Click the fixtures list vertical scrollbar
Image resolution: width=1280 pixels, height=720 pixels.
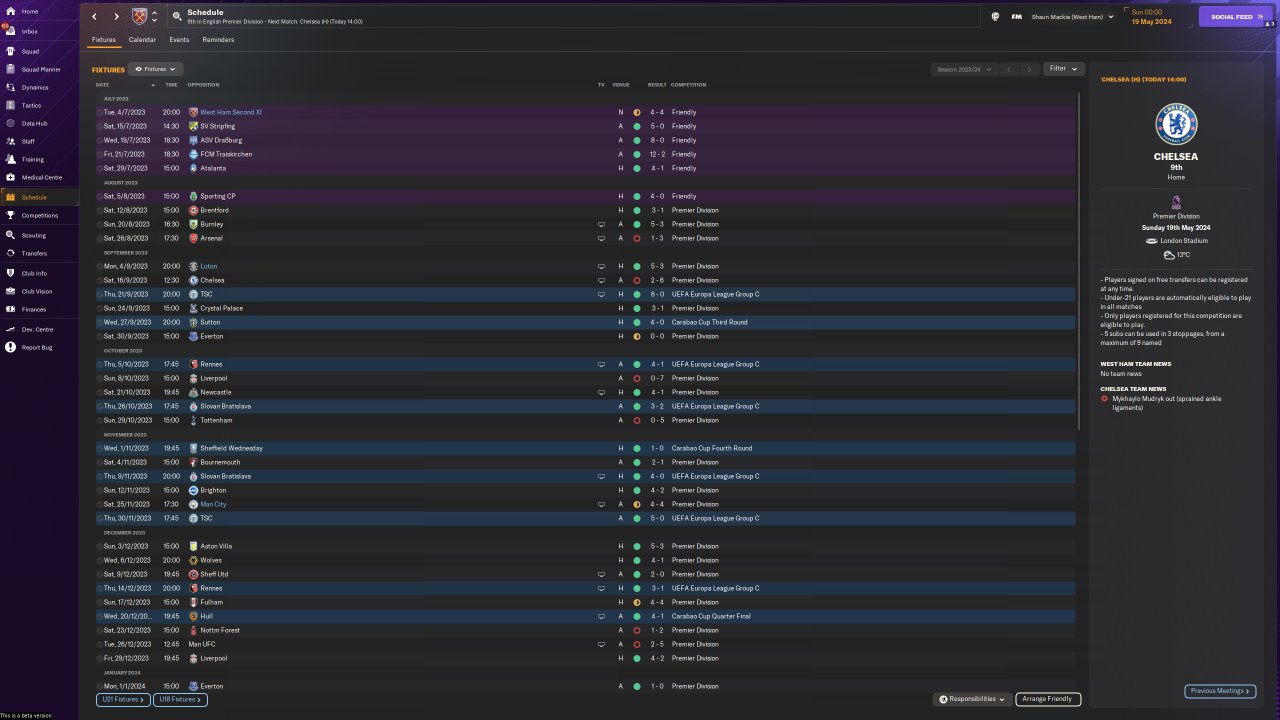(1080, 262)
